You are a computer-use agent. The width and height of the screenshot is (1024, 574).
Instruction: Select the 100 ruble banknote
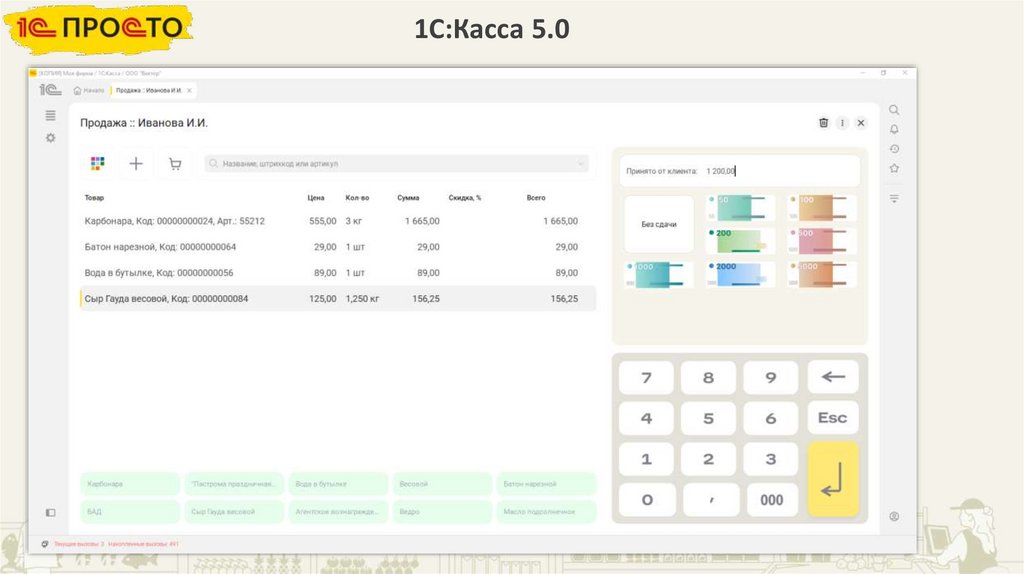pyautogui.click(x=821, y=208)
